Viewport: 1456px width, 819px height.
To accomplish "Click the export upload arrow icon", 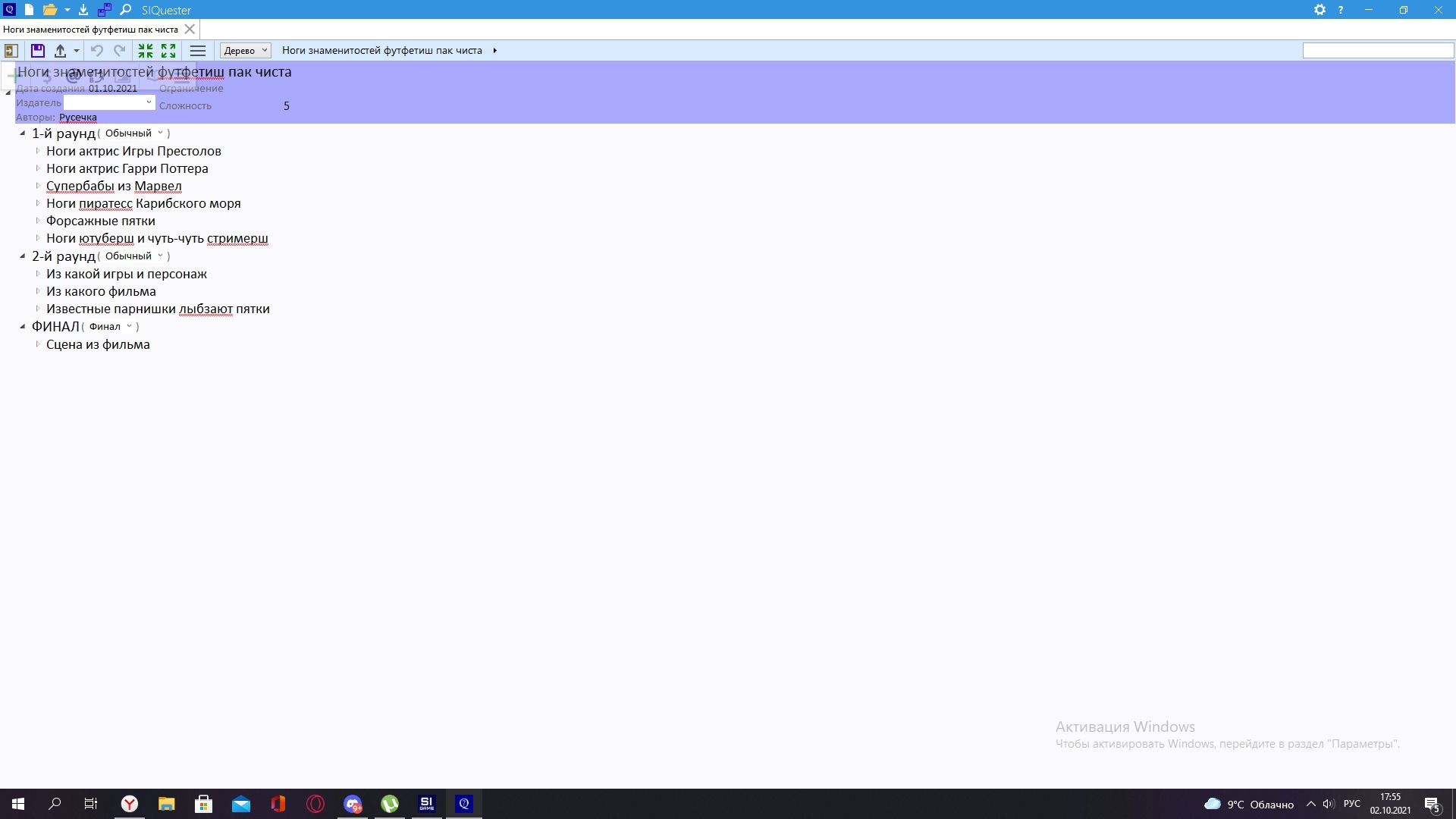I will click(60, 51).
